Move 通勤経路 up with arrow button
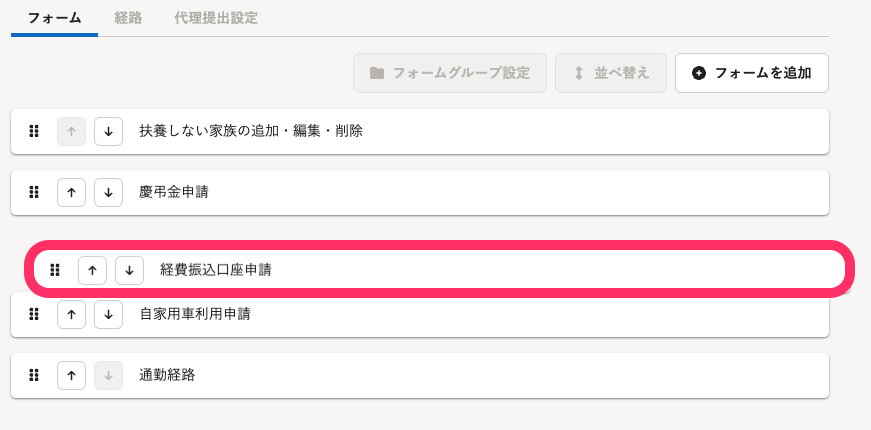The width and height of the screenshot is (871, 430). click(71, 376)
